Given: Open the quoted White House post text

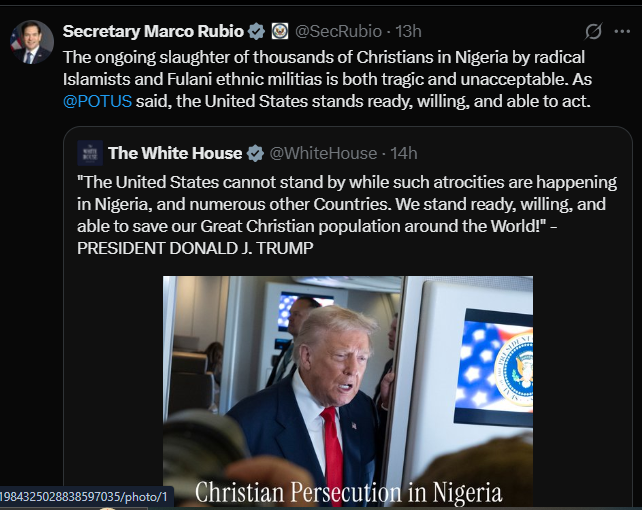Looking at the screenshot, I should (347, 215).
